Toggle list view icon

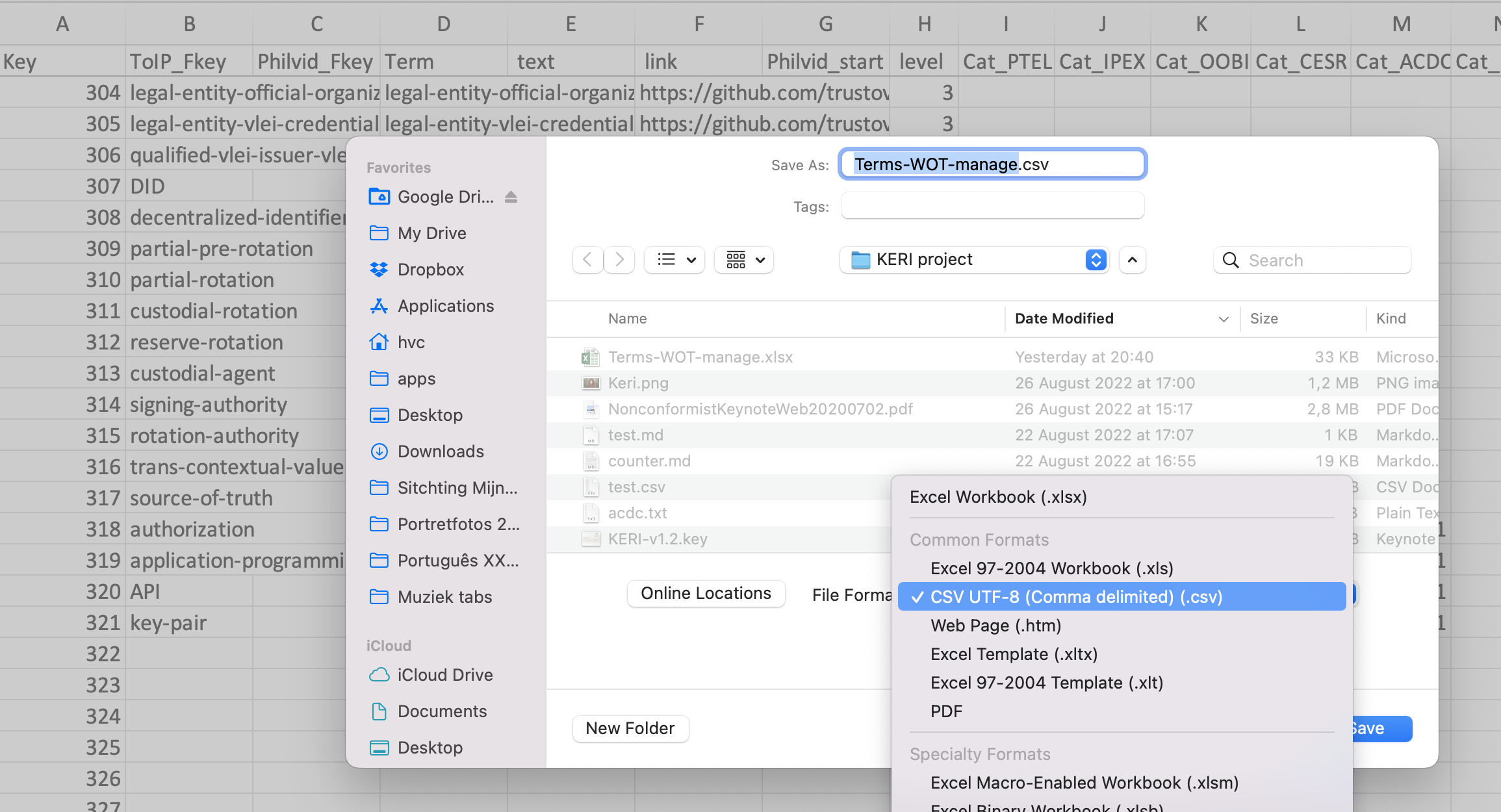point(673,260)
